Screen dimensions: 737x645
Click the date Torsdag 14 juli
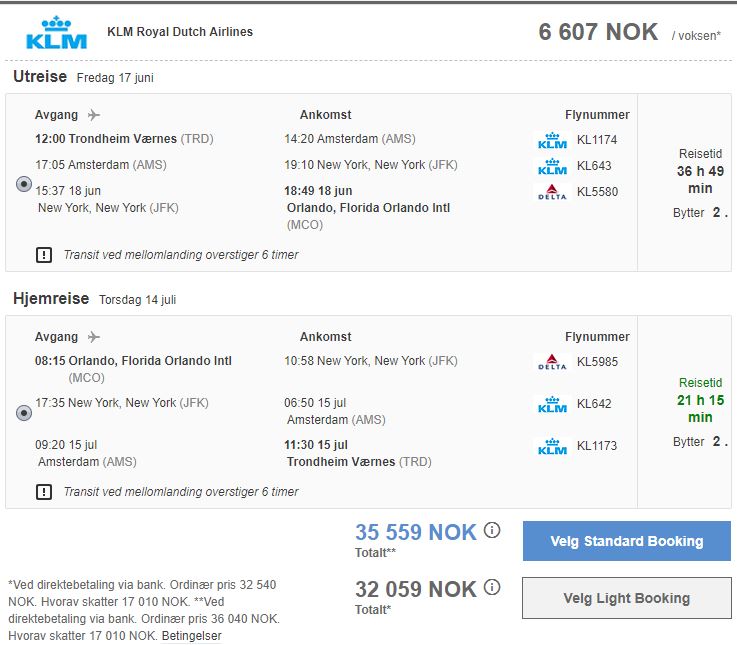138,299
